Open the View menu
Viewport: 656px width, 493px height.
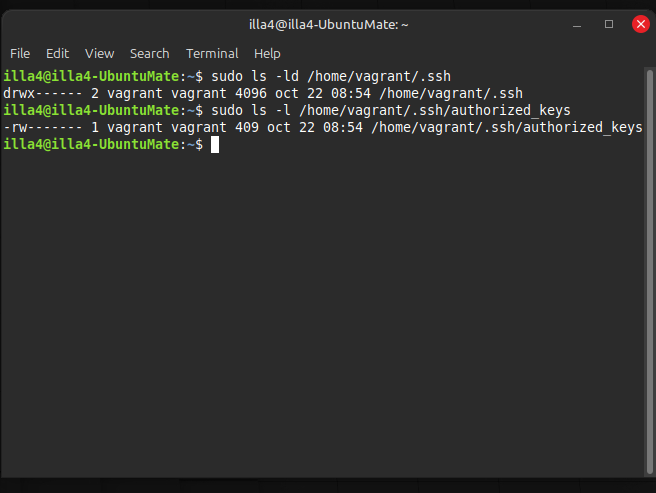coord(99,53)
